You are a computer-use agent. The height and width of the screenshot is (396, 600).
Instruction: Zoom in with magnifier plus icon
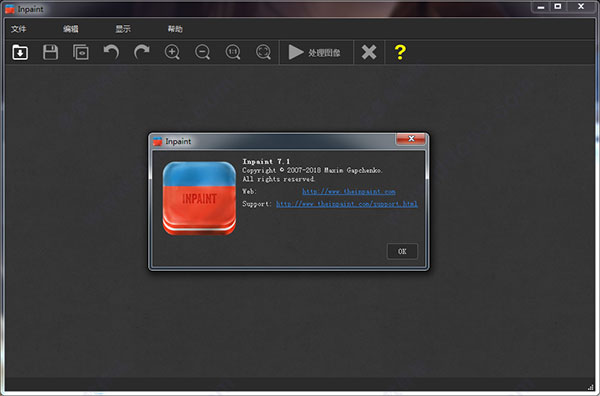click(x=172, y=52)
